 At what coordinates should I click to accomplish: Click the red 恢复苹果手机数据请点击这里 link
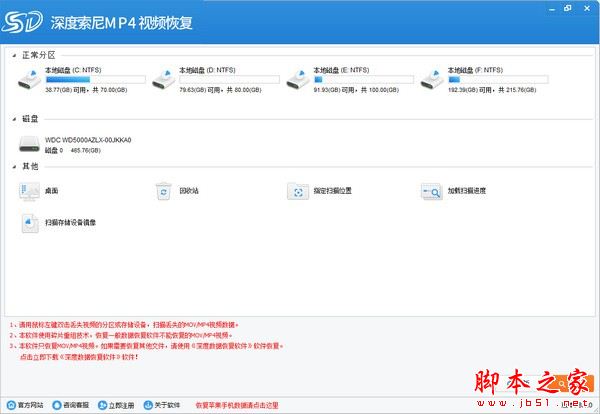(237, 405)
